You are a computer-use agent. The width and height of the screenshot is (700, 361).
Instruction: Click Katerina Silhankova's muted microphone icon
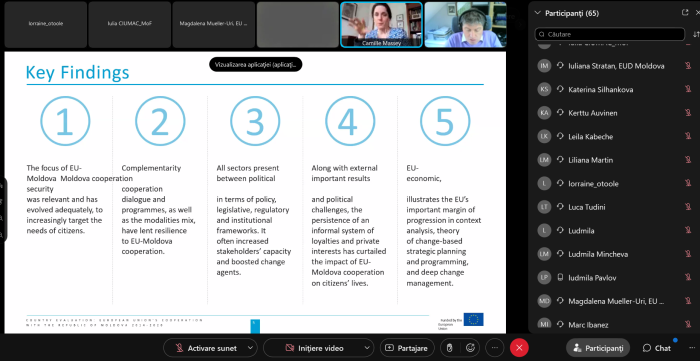688,89
